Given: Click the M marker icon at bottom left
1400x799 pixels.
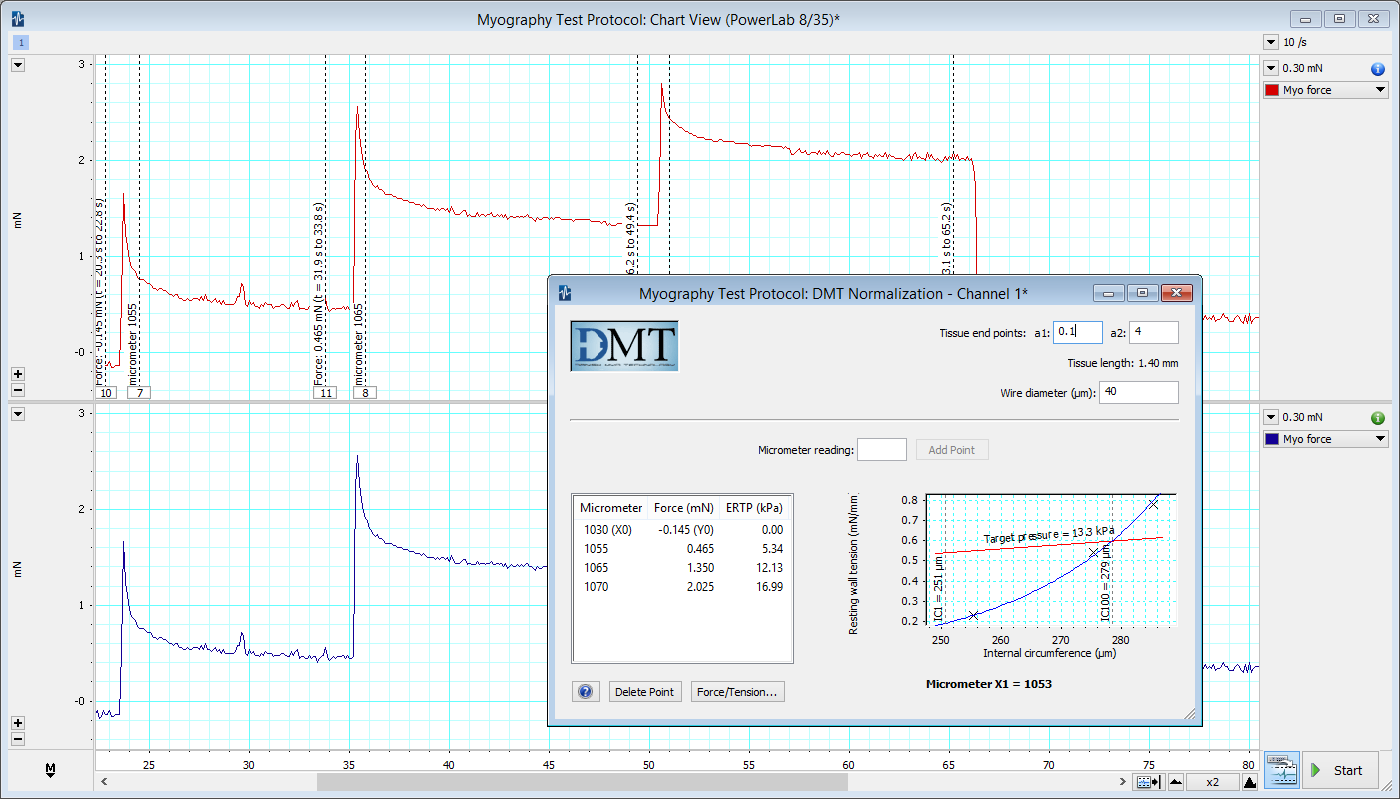Looking at the screenshot, I should (49, 771).
